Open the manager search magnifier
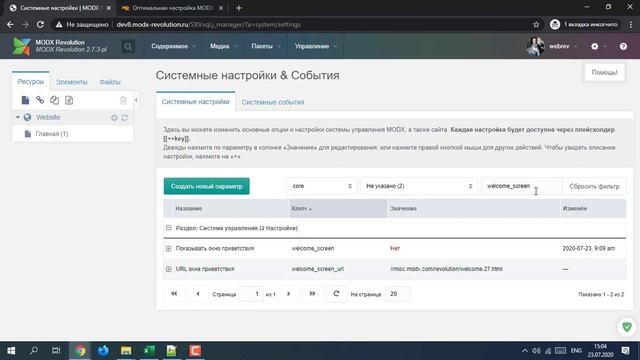 point(128,47)
